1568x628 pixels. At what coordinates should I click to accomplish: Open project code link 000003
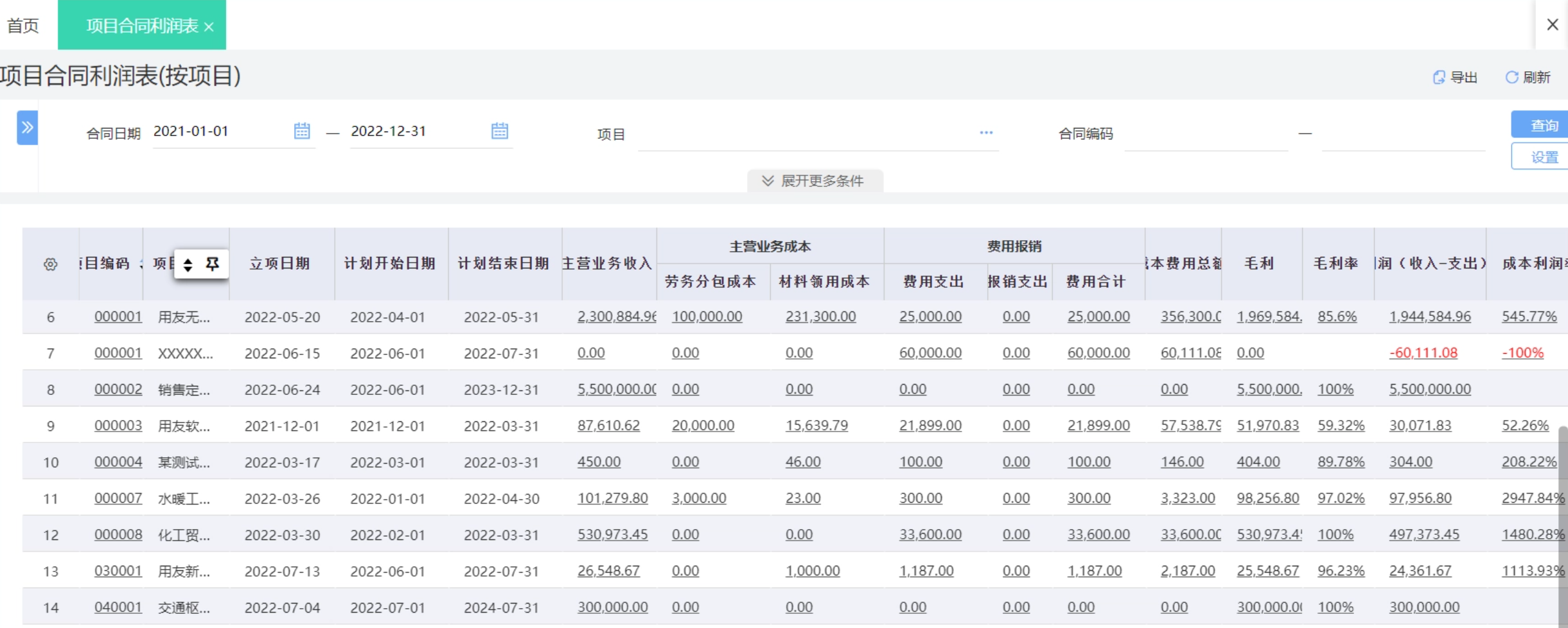coord(118,426)
